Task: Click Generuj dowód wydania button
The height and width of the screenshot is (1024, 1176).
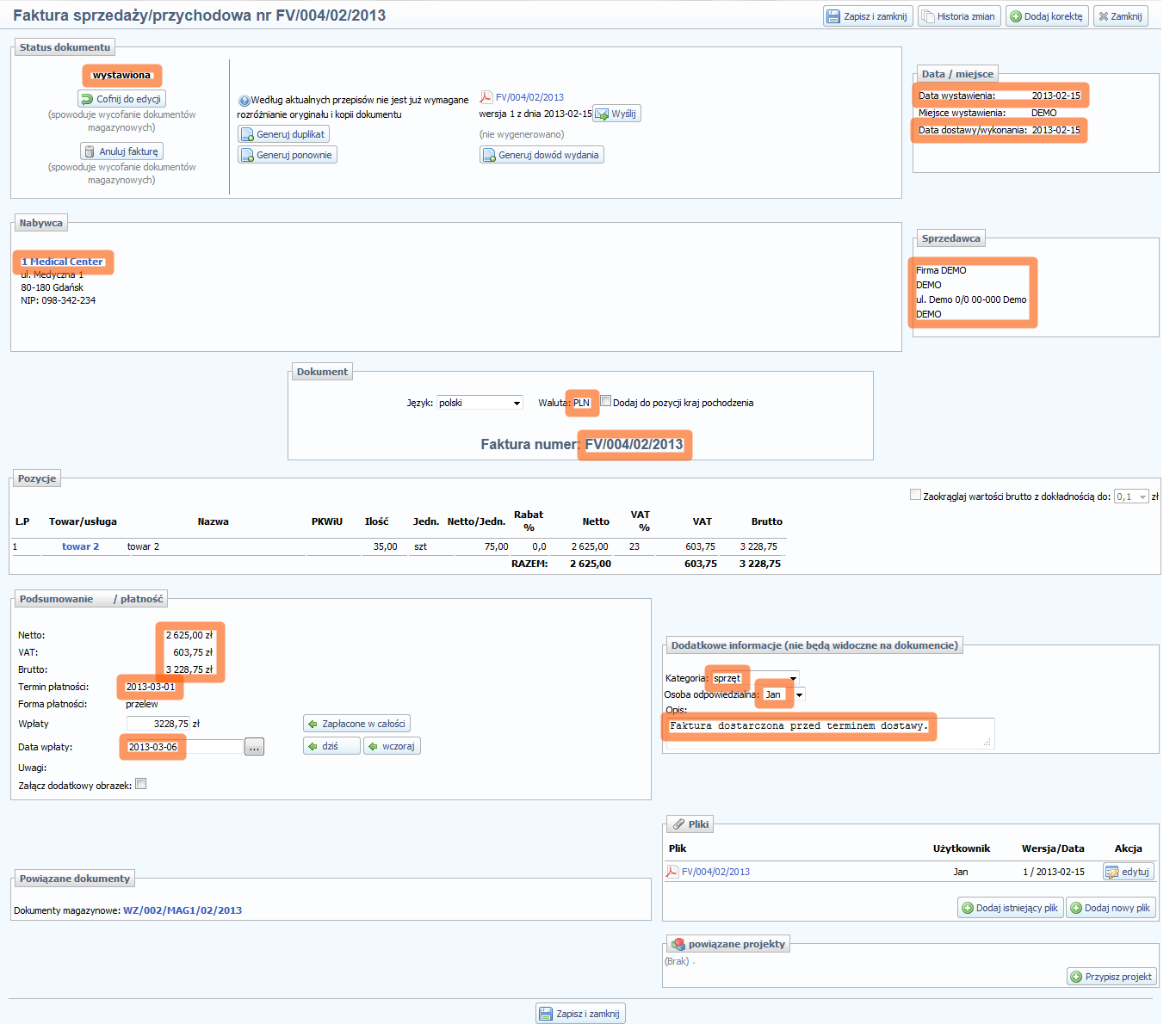Action: tap(542, 155)
